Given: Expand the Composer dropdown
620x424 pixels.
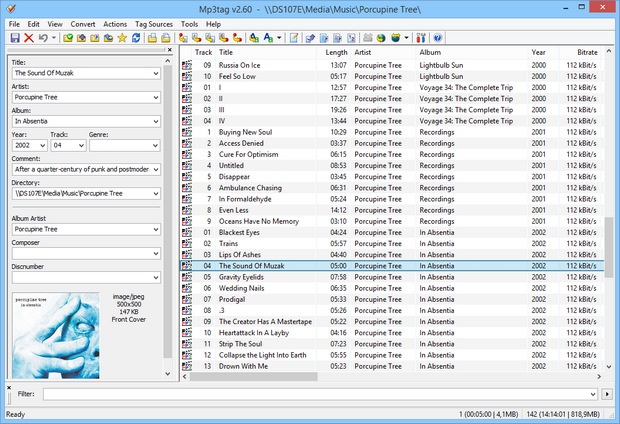Looking at the screenshot, I should pyautogui.click(x=156, y=254).
